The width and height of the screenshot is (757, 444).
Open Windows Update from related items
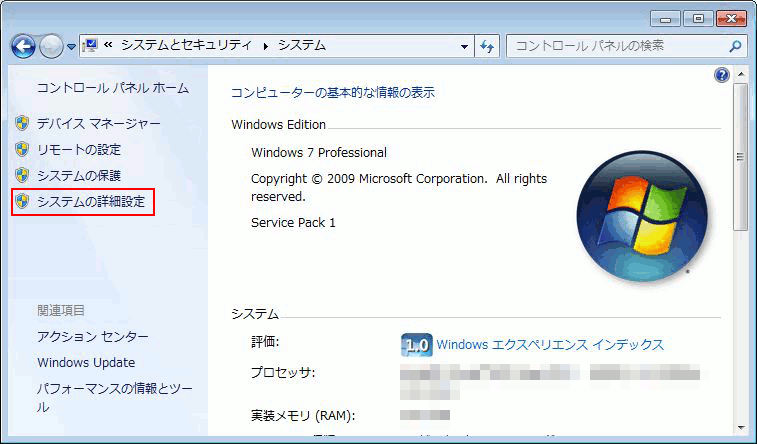86,362
